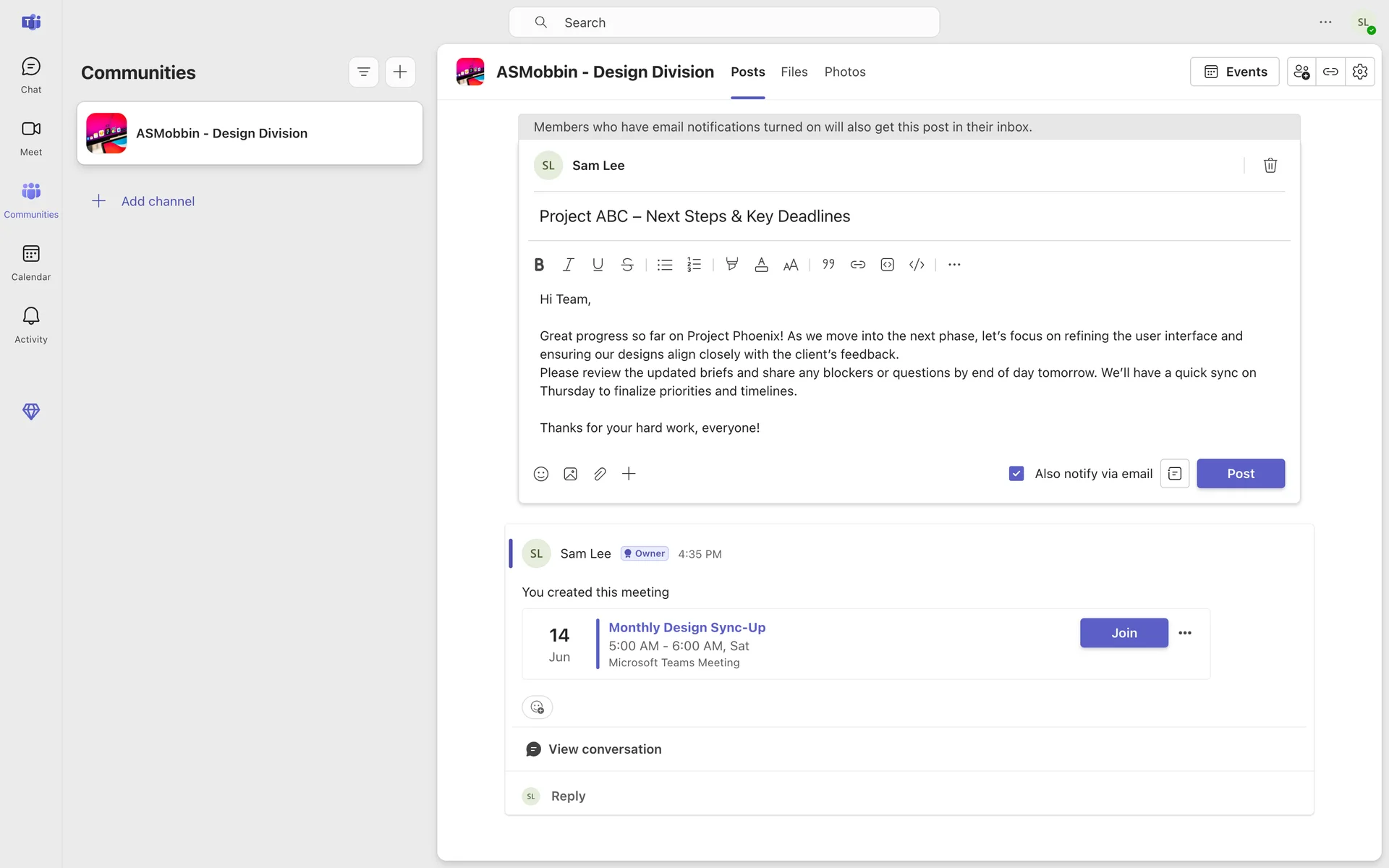The height and width of the screenshot is (868, 1389).
Task: Apply italic formatting to text
Action: [x=569, y=265]
